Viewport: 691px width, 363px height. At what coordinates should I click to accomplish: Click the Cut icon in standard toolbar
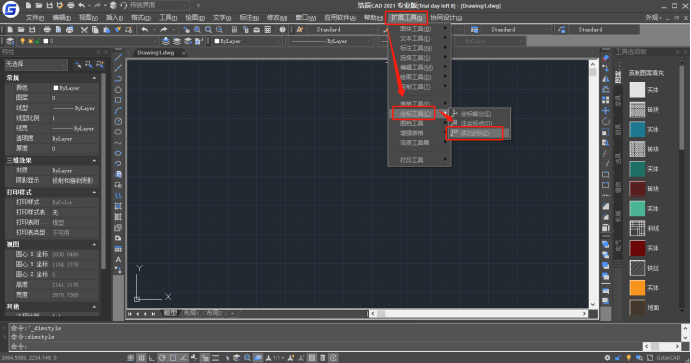point(84,30)
